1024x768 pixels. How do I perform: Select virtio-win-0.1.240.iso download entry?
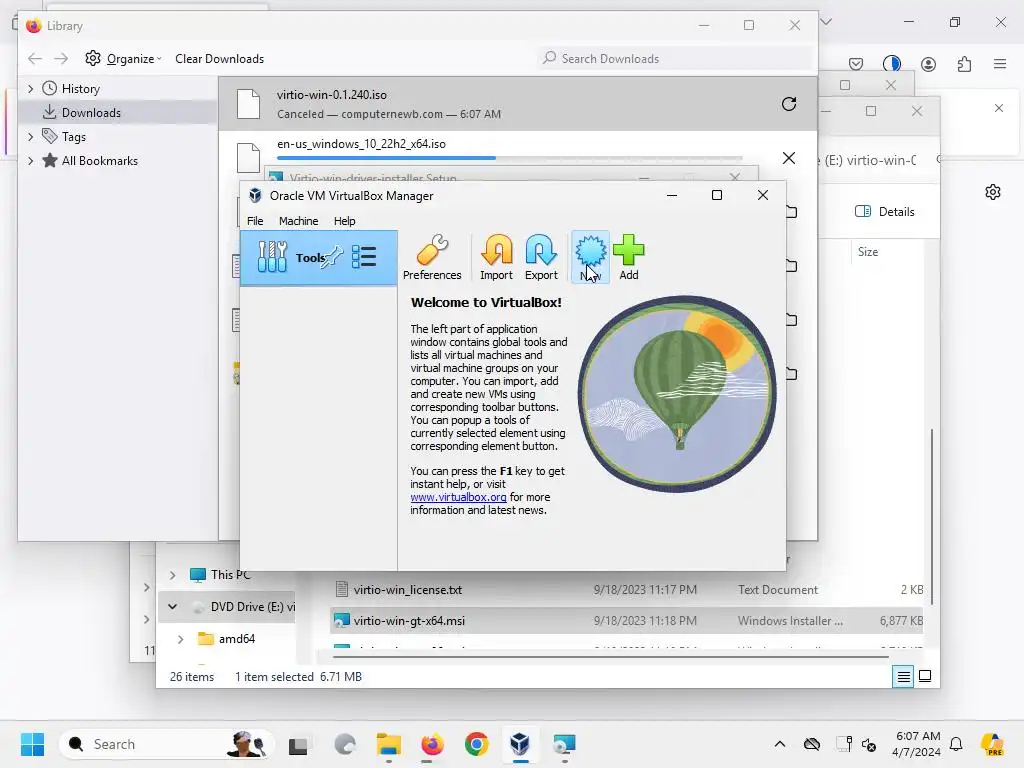pyautogui.click(x=517, y=104)
